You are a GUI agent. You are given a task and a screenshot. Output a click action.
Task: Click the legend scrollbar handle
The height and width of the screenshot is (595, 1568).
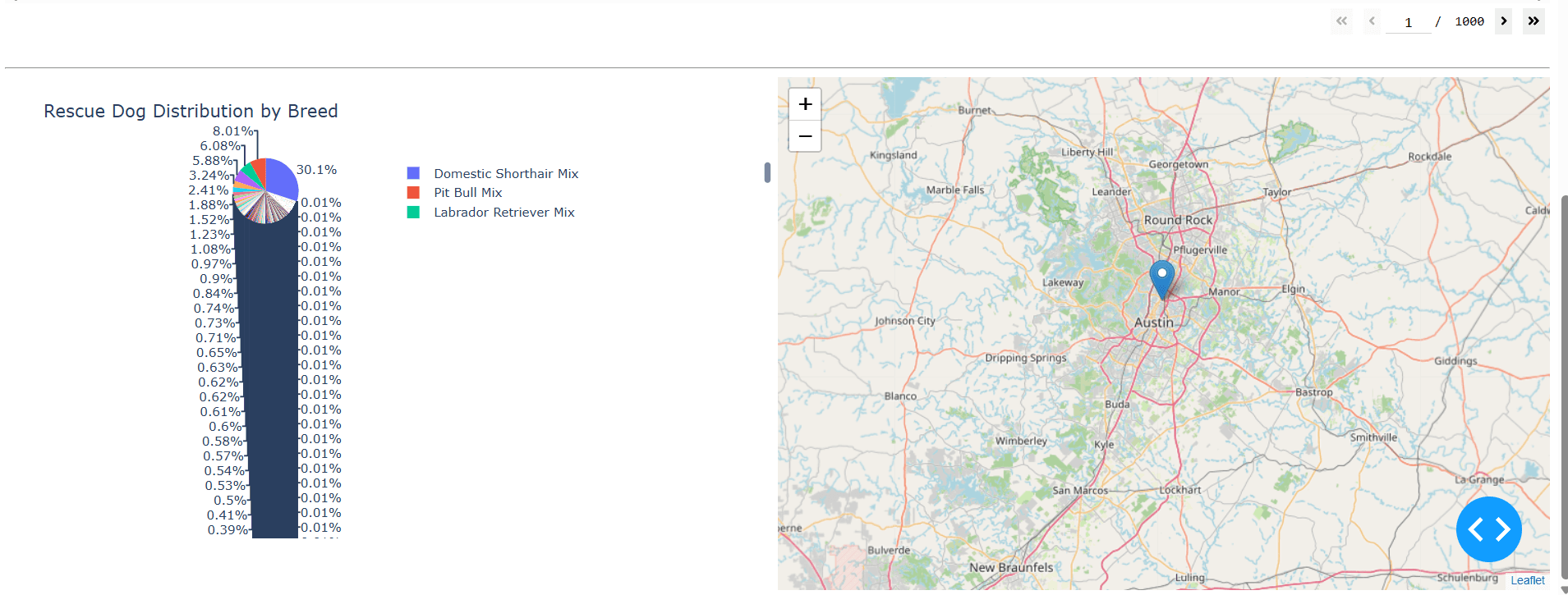(x=767, y=172)
